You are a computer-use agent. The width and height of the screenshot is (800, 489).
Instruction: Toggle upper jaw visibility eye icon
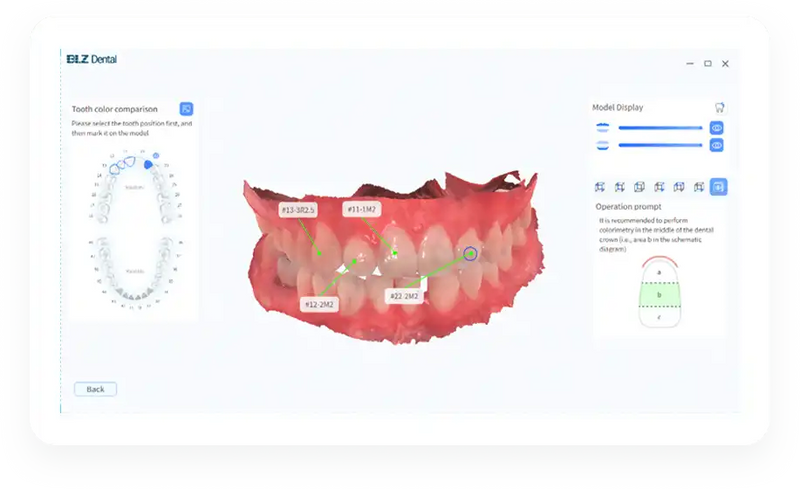pyautogui.click(x=716, y=128)
